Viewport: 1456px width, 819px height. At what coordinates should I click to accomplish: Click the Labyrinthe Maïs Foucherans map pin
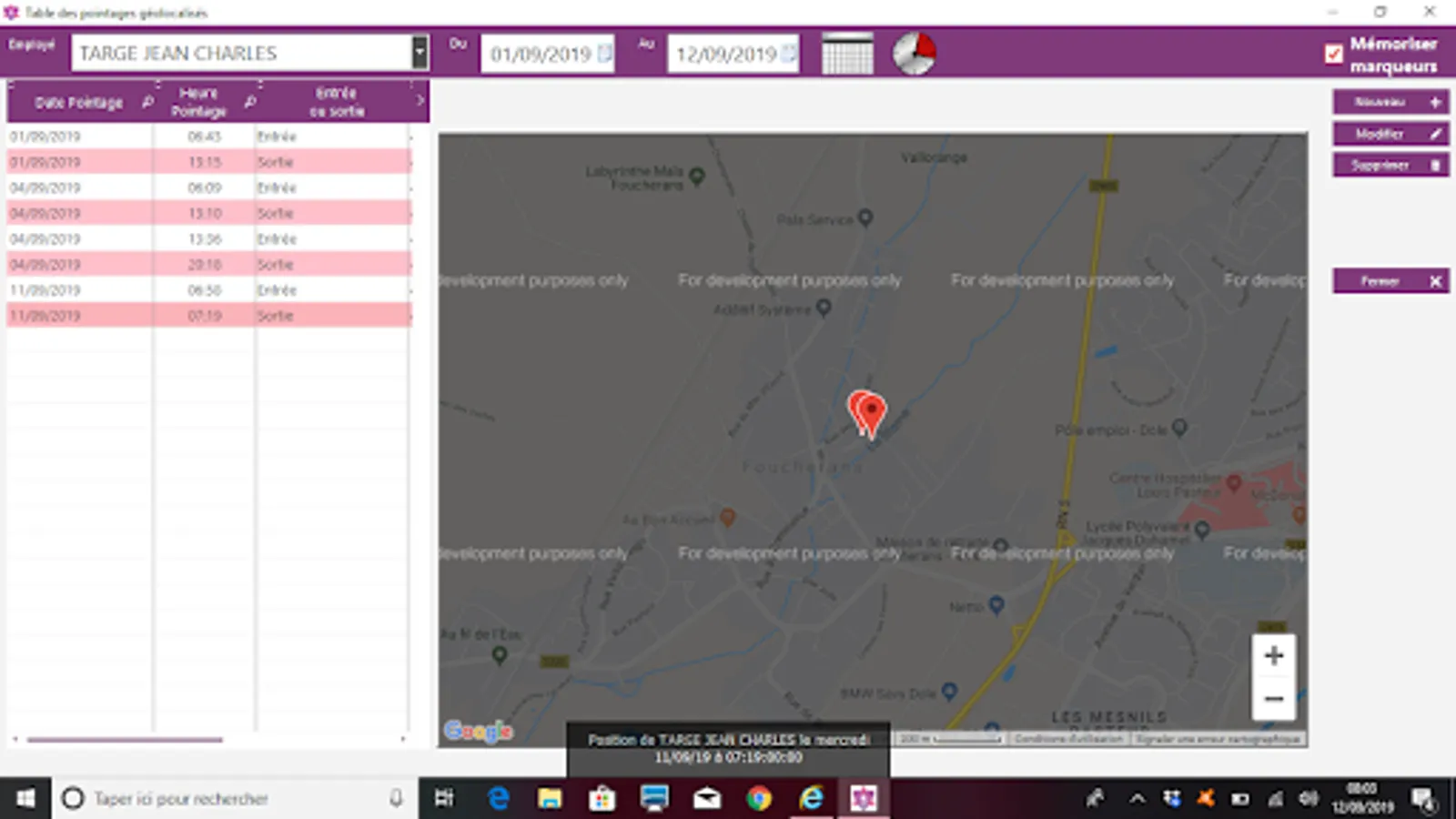[697, 176]
